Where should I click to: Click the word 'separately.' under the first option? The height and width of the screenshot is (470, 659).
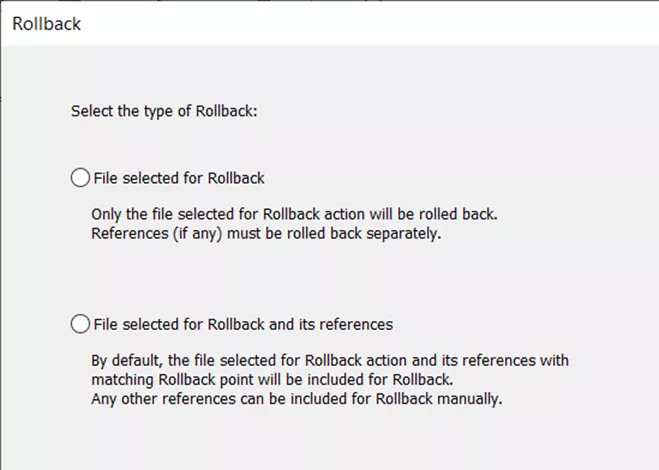point(403,234)
